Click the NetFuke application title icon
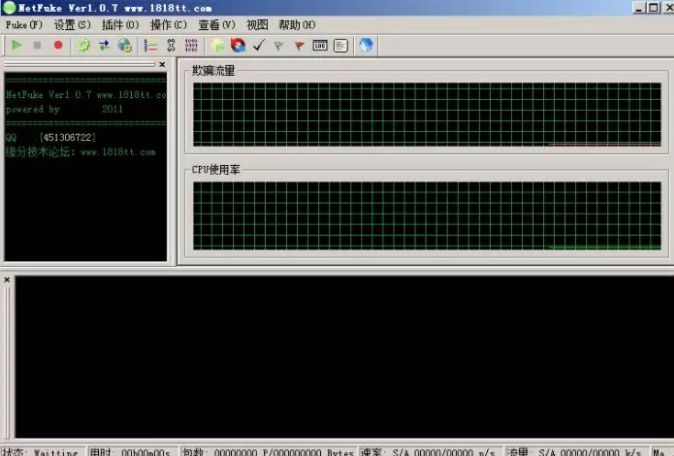This screenshot has width=674, height=456. (9, 7)
